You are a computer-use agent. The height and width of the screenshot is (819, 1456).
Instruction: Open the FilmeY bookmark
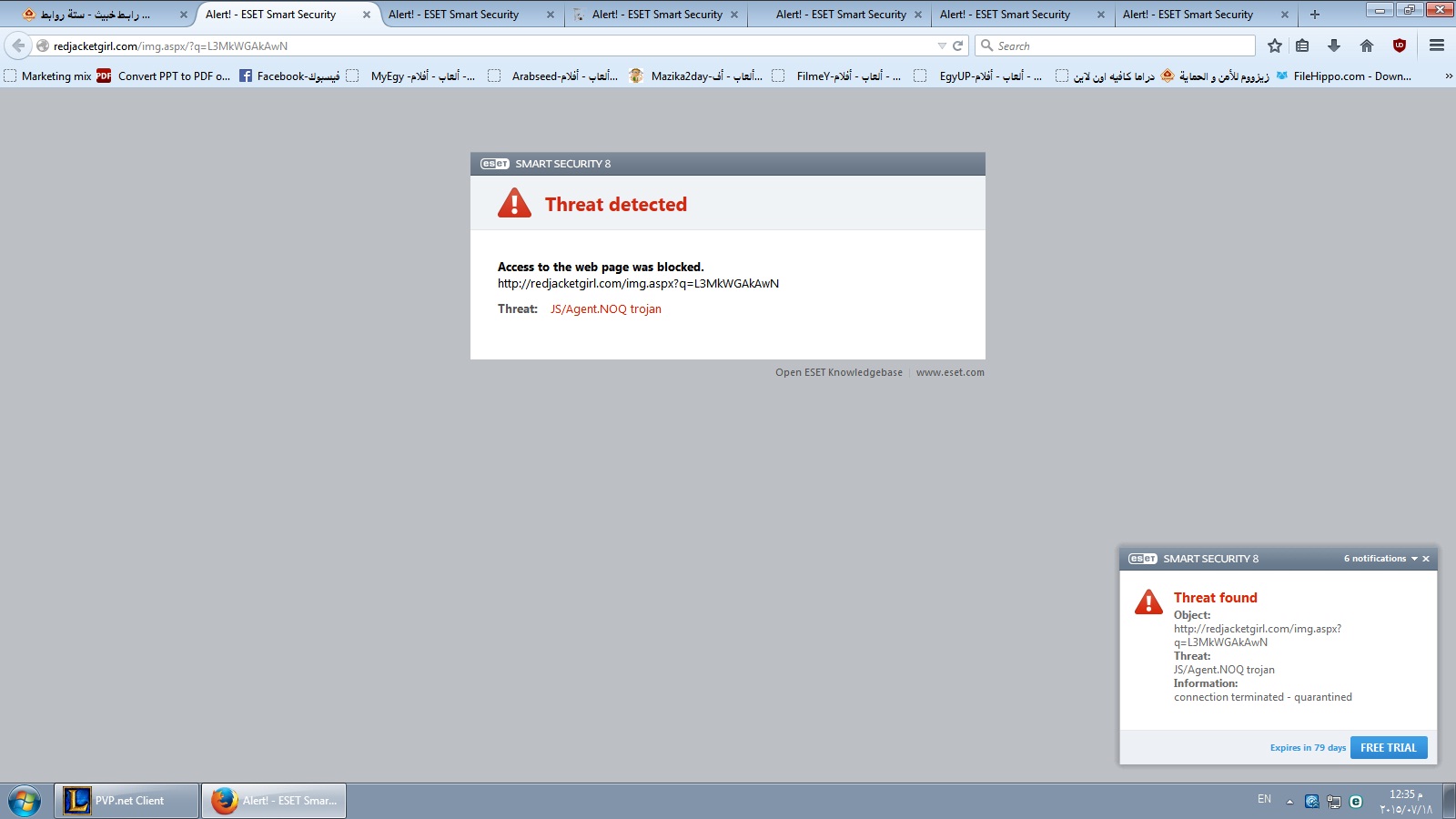pos(837,76)
